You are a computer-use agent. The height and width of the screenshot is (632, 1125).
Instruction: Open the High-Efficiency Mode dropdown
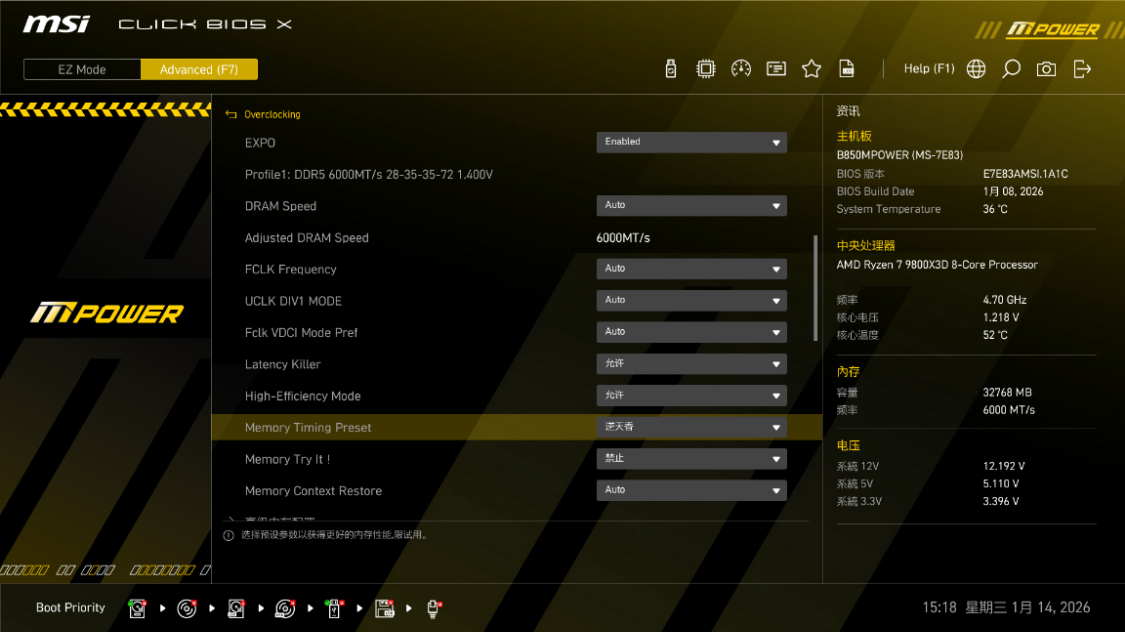692,395
